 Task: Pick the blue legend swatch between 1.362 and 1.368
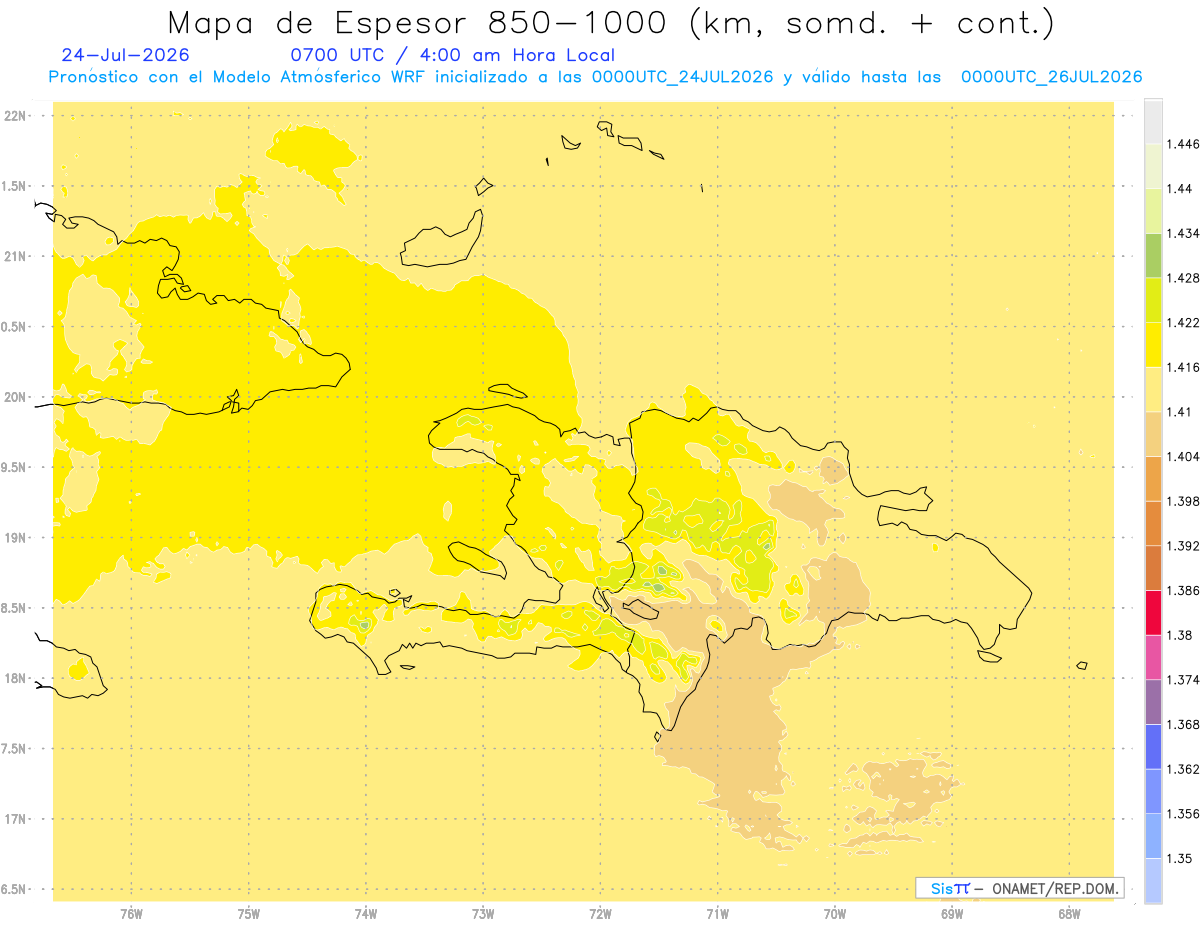[x=1153, y=747]
